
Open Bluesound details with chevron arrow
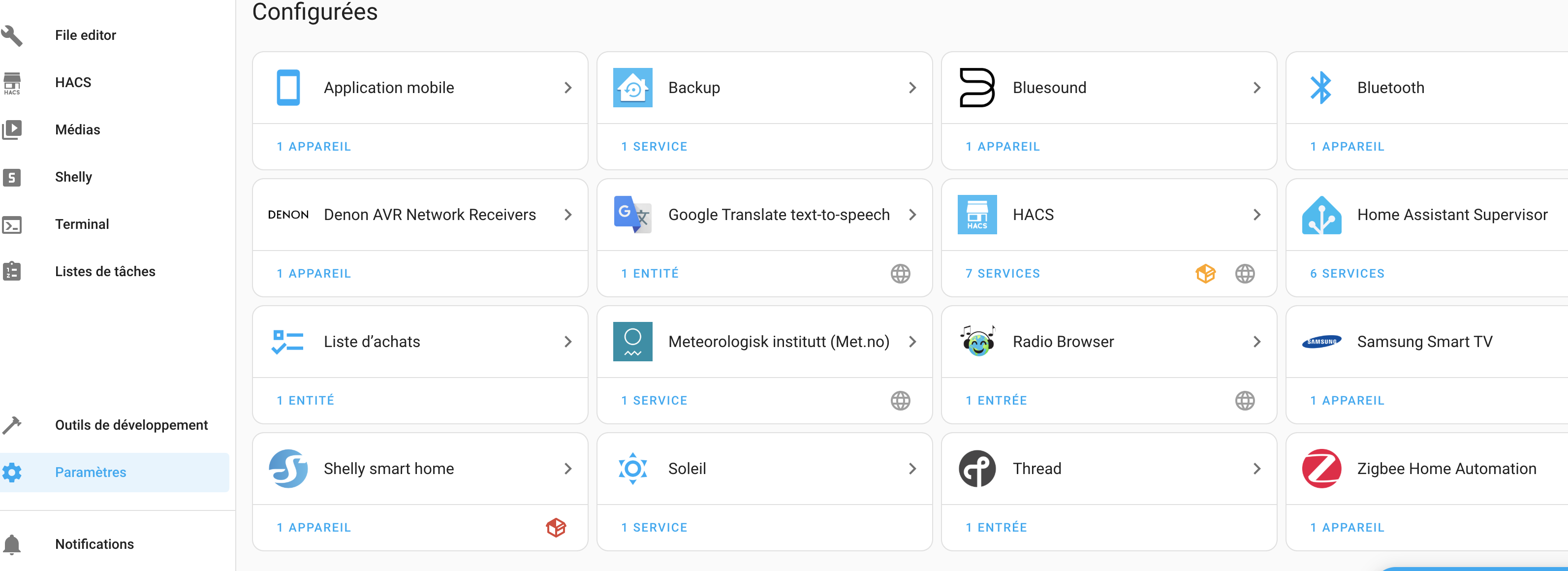tap(1257, 88)
